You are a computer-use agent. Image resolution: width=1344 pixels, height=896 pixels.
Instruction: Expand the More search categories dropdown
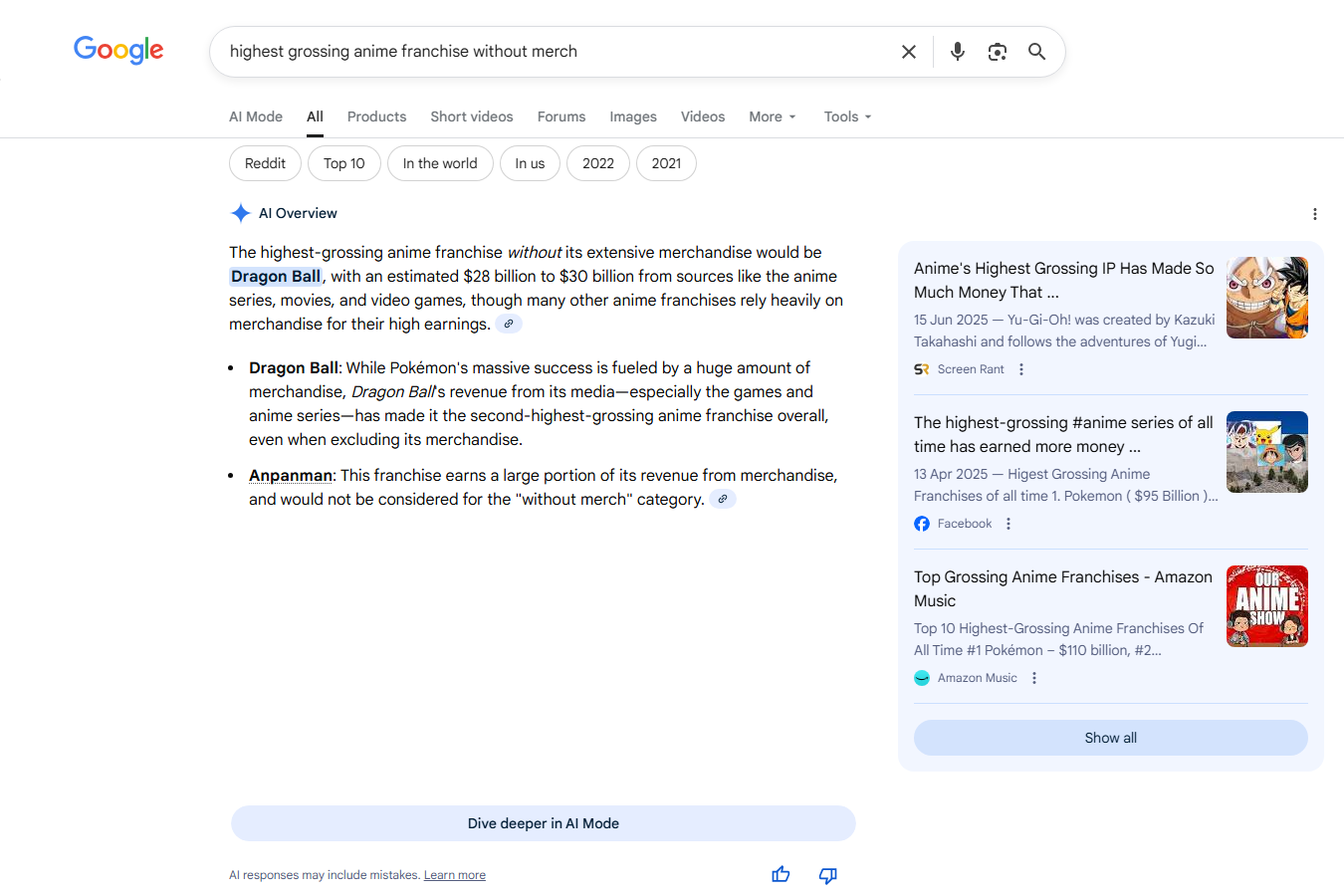[x=774, y=116]
